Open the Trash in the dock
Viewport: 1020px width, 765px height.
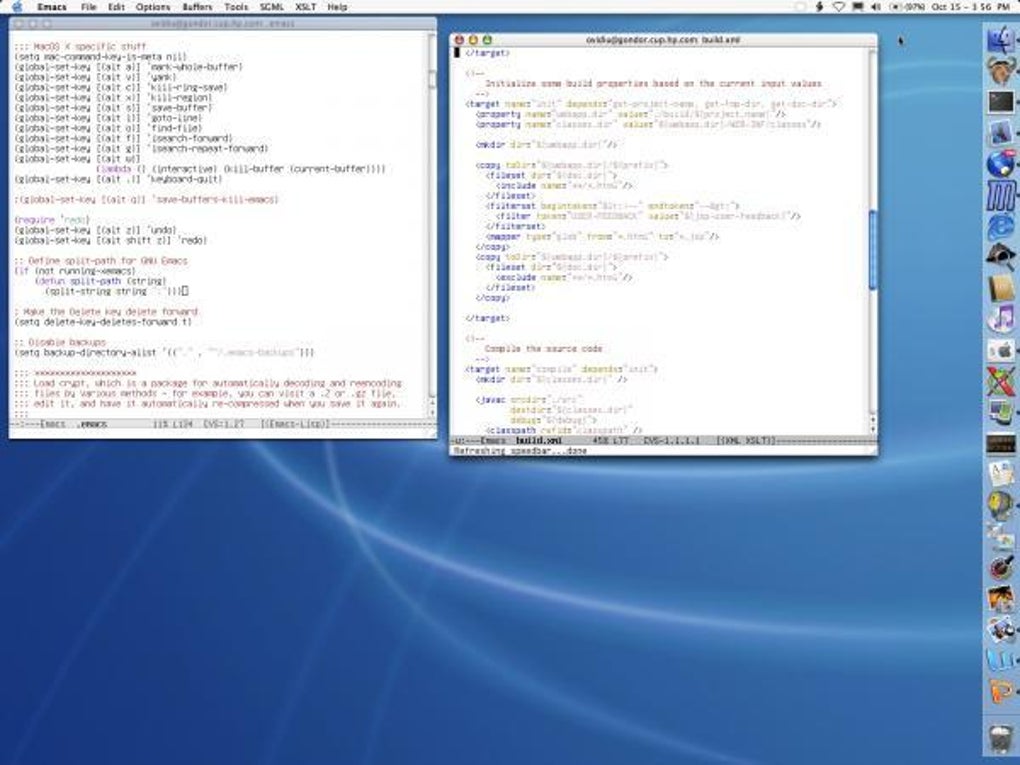[1000, 739]
